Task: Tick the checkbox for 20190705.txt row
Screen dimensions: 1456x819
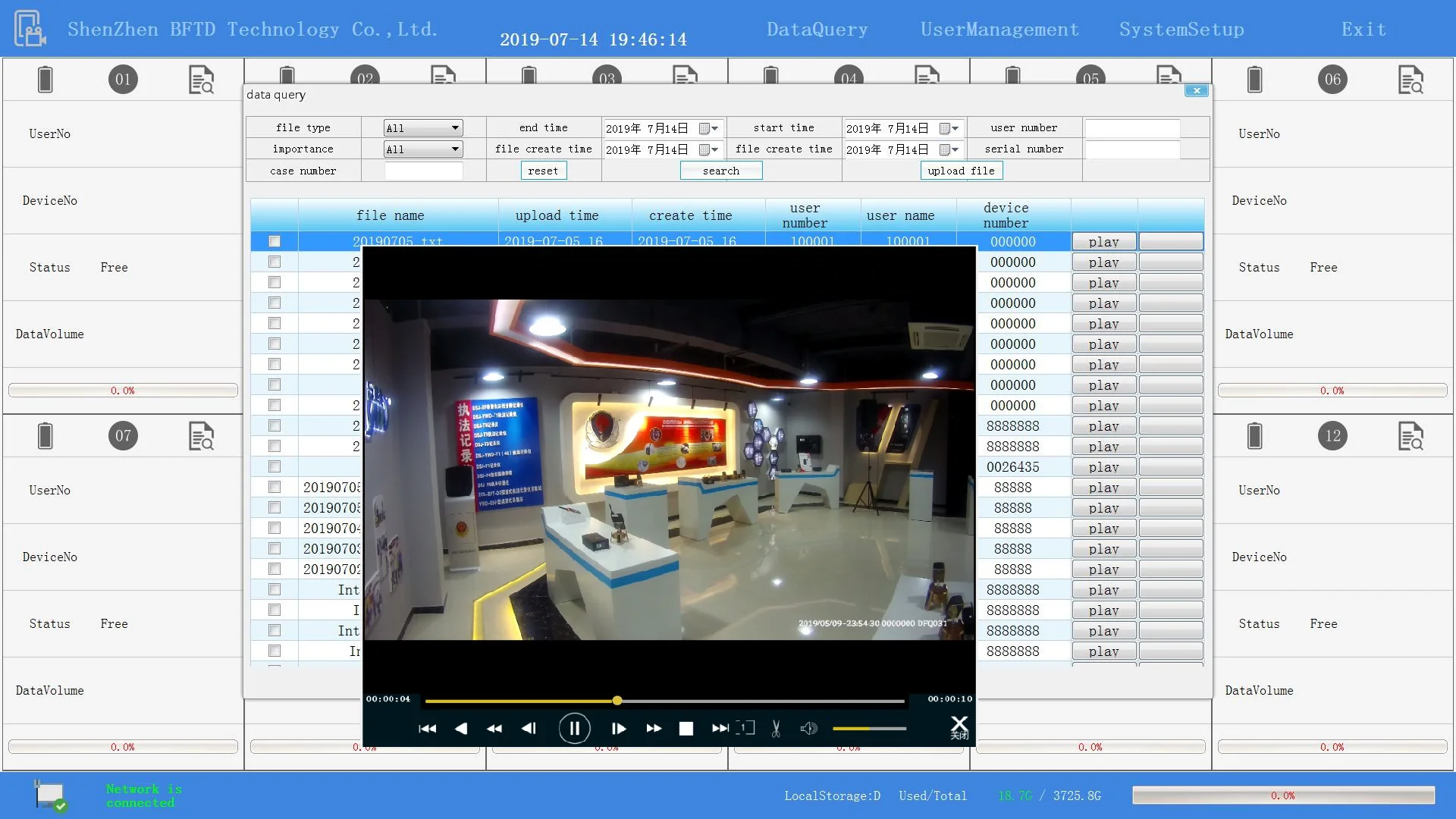Action: tap(275, 241)
